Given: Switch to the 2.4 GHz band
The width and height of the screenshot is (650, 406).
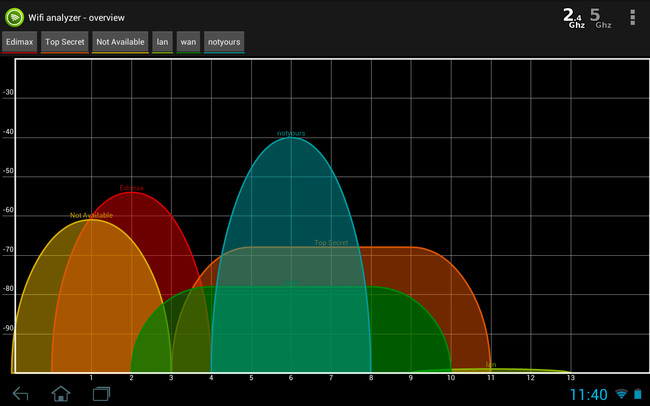Looking at the screenshot, I should (x=574, y=19).
